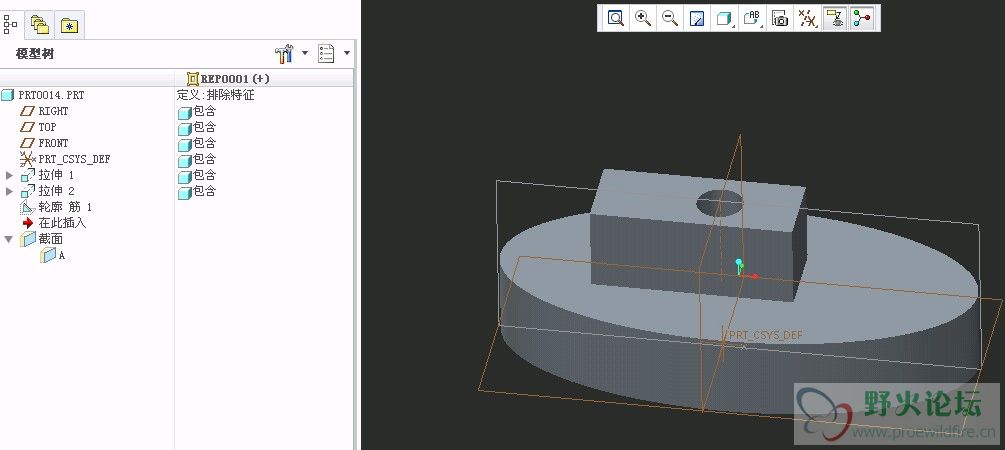This screenshot has width=1005, height=450.
Task: Open the View Manager camera icon
Action: [779, 18]
